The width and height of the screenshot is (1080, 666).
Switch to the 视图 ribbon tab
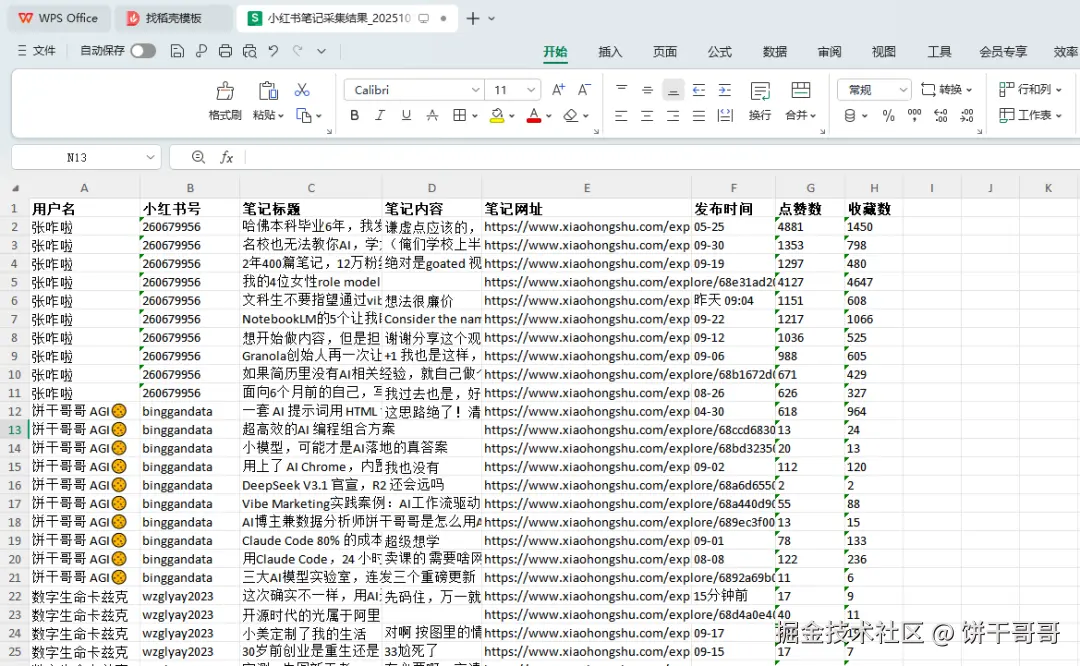[x=884, y=52]
